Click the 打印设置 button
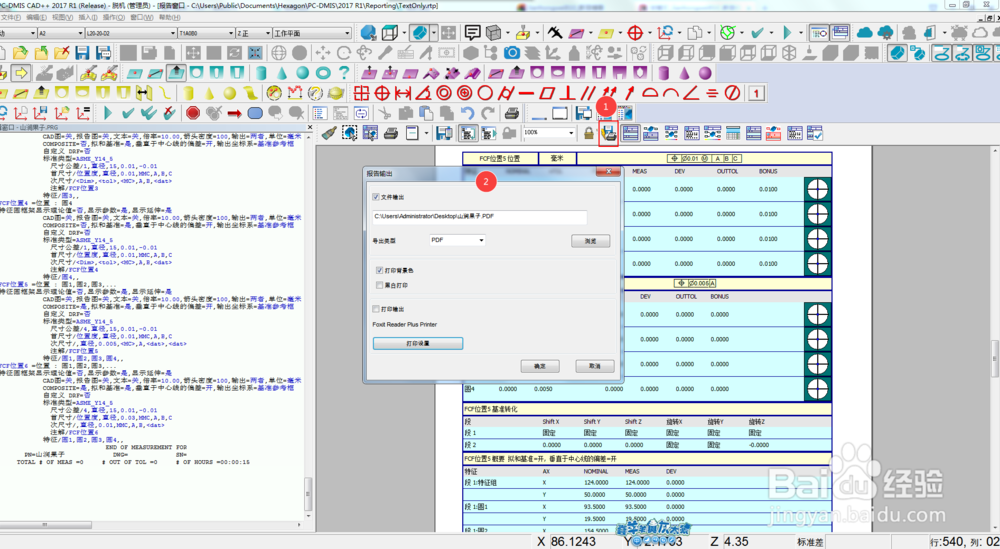This screenshot has width=1000, height=549. point(418,344)
